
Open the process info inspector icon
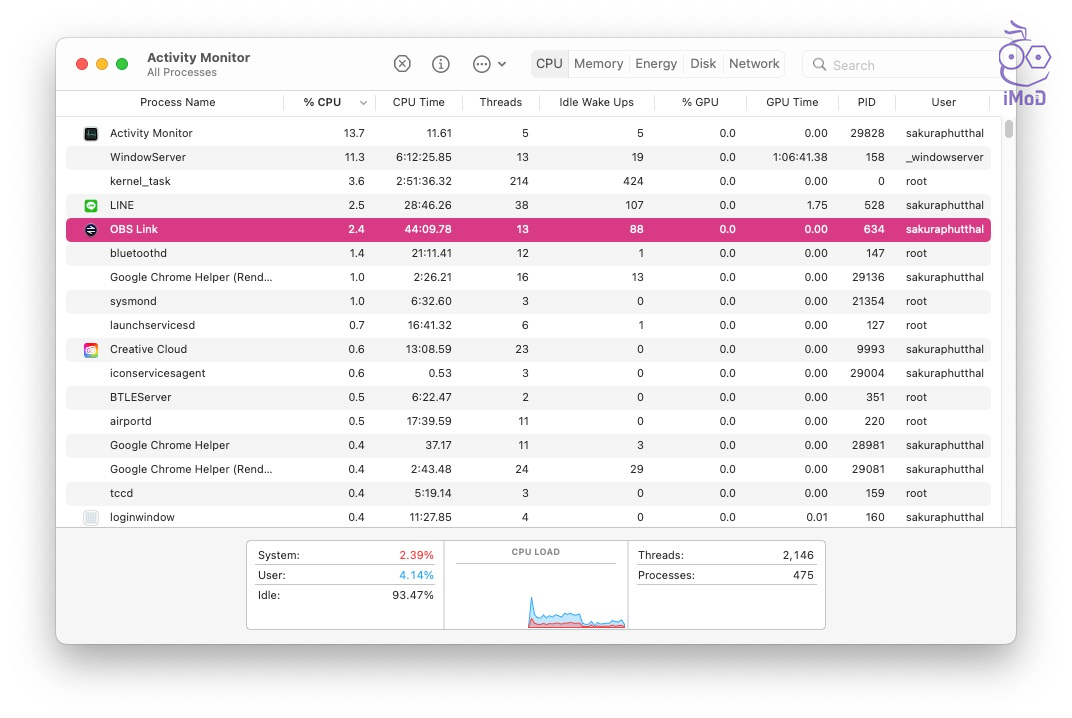[x=441, y=64]
